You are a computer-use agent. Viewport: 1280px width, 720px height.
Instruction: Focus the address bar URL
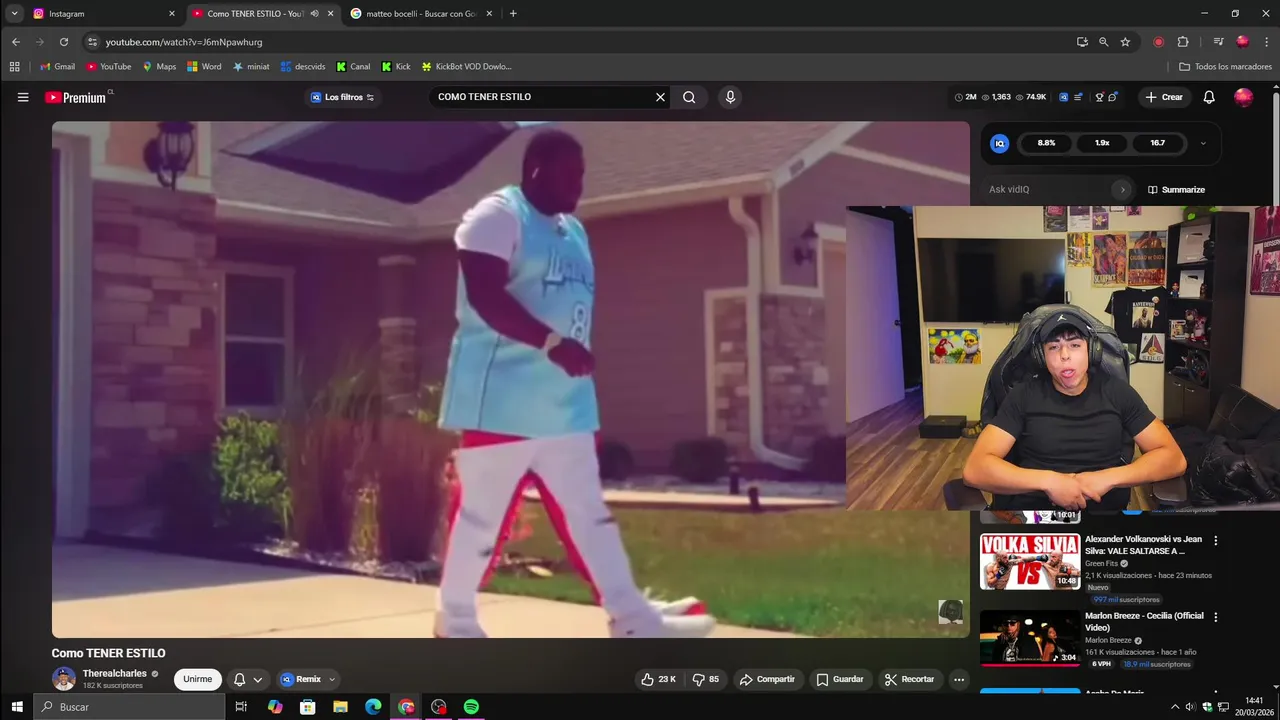[184, 42]
